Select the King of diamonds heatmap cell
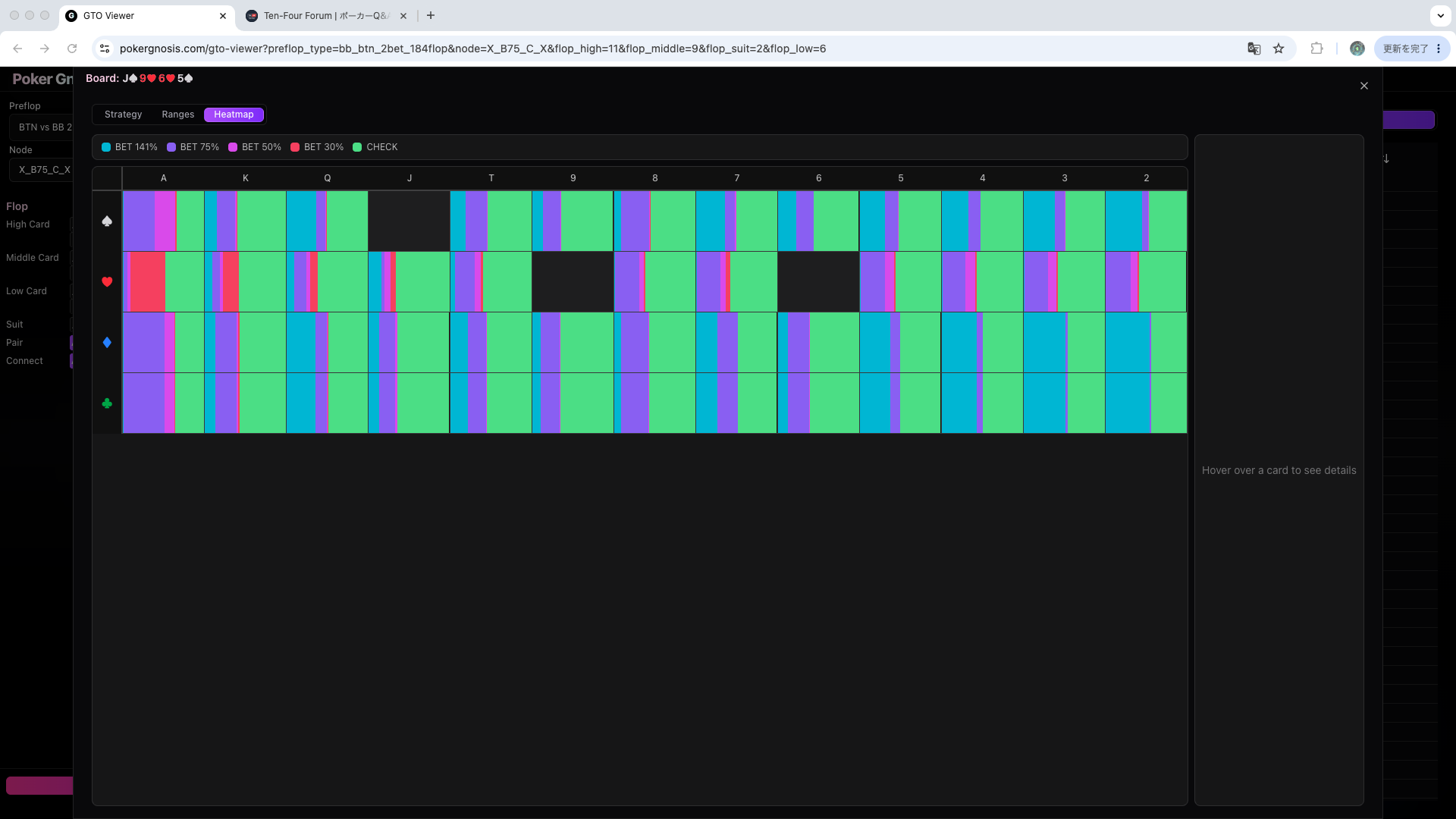 pos(245,342)
